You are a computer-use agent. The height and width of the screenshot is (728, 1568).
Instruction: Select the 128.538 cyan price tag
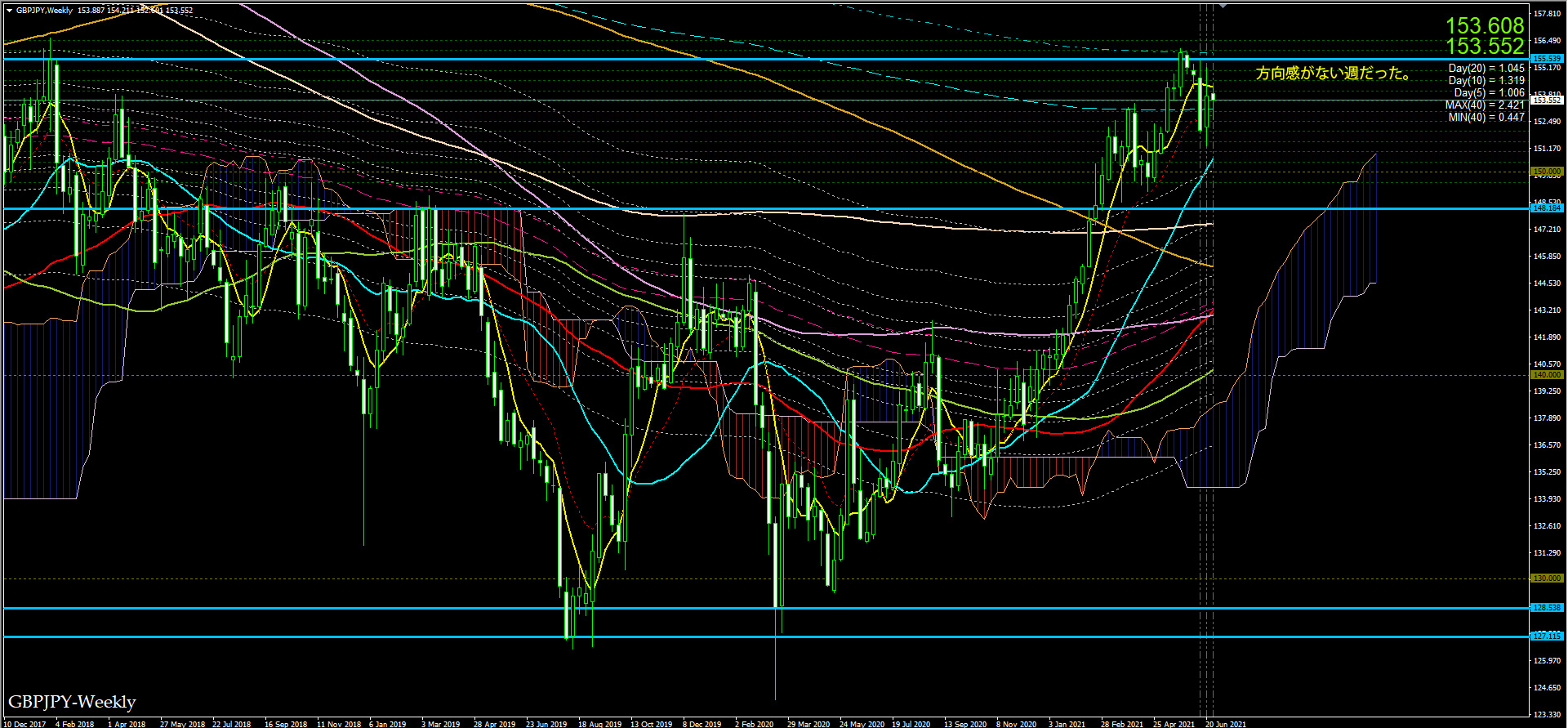click(x=1548, y=608)
